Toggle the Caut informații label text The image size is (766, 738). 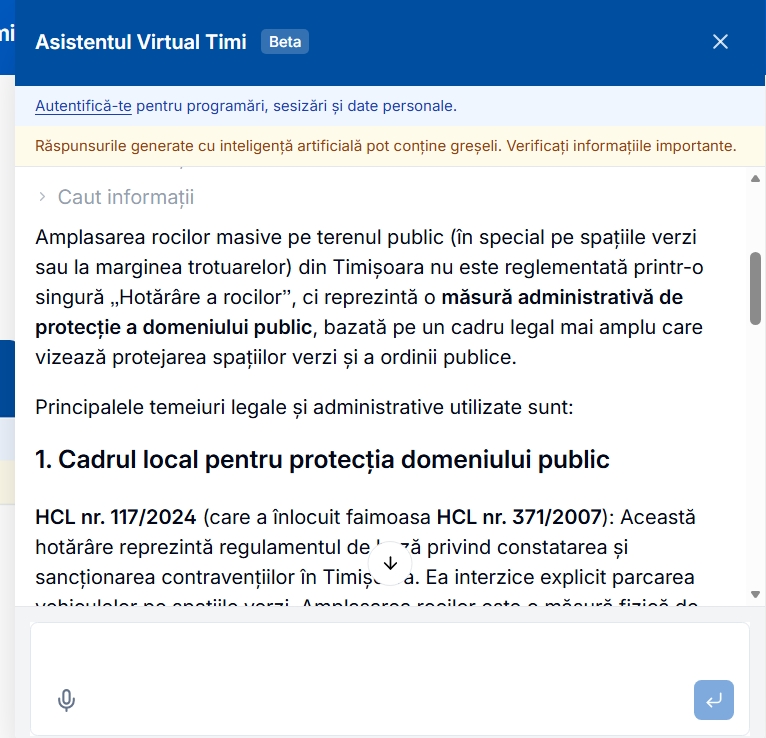pos(126,197)
